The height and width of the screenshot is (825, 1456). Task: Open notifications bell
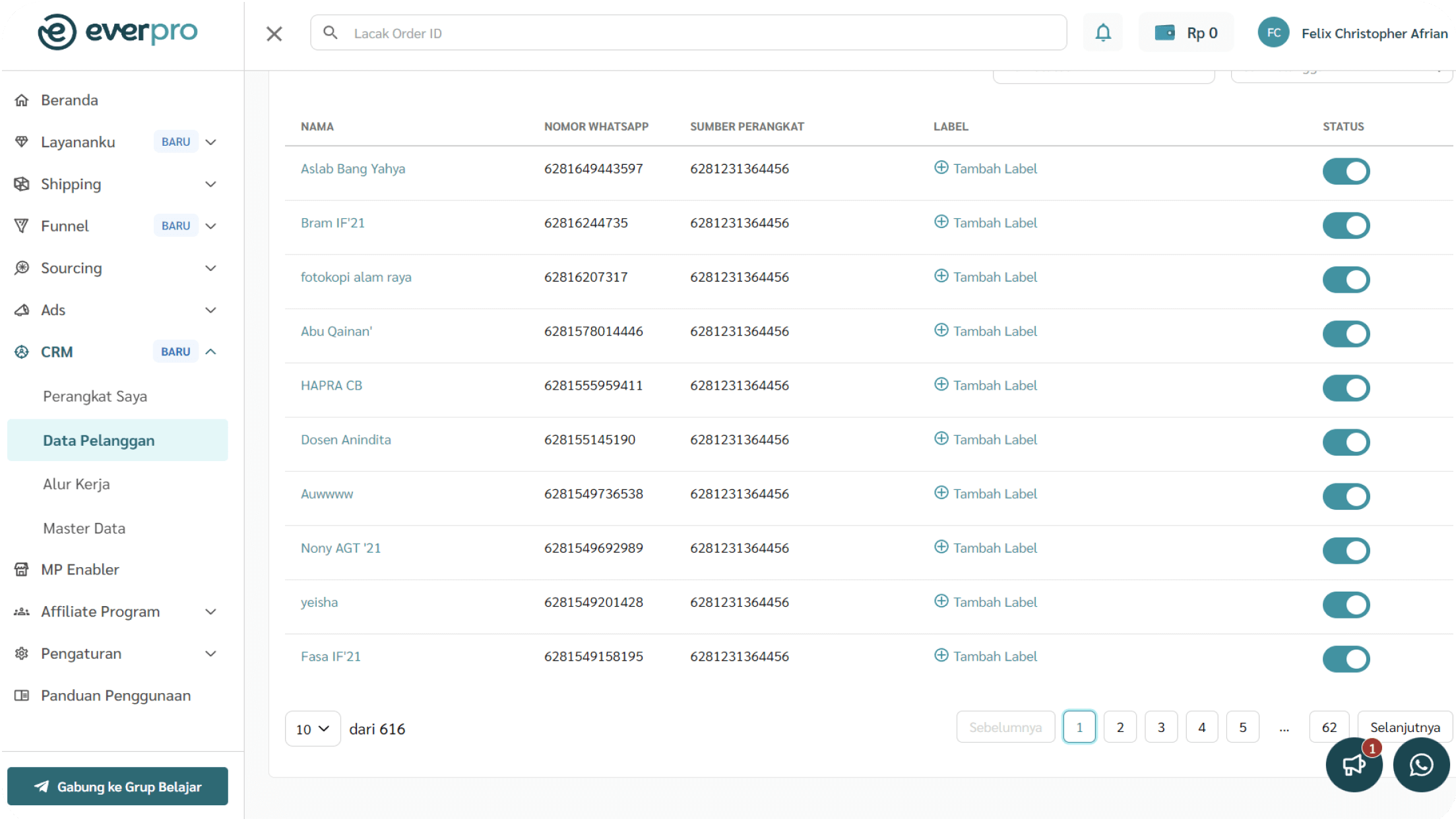point(1102,32)
